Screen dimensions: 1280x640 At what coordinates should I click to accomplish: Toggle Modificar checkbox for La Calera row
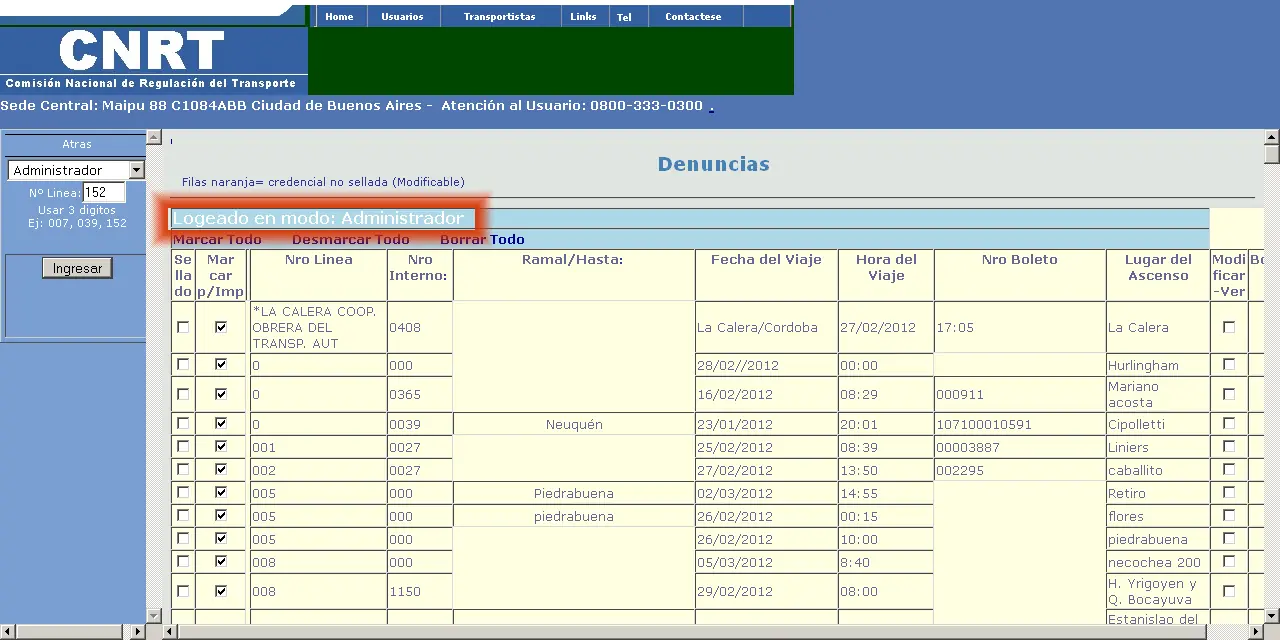click(x=1229, y=327)
